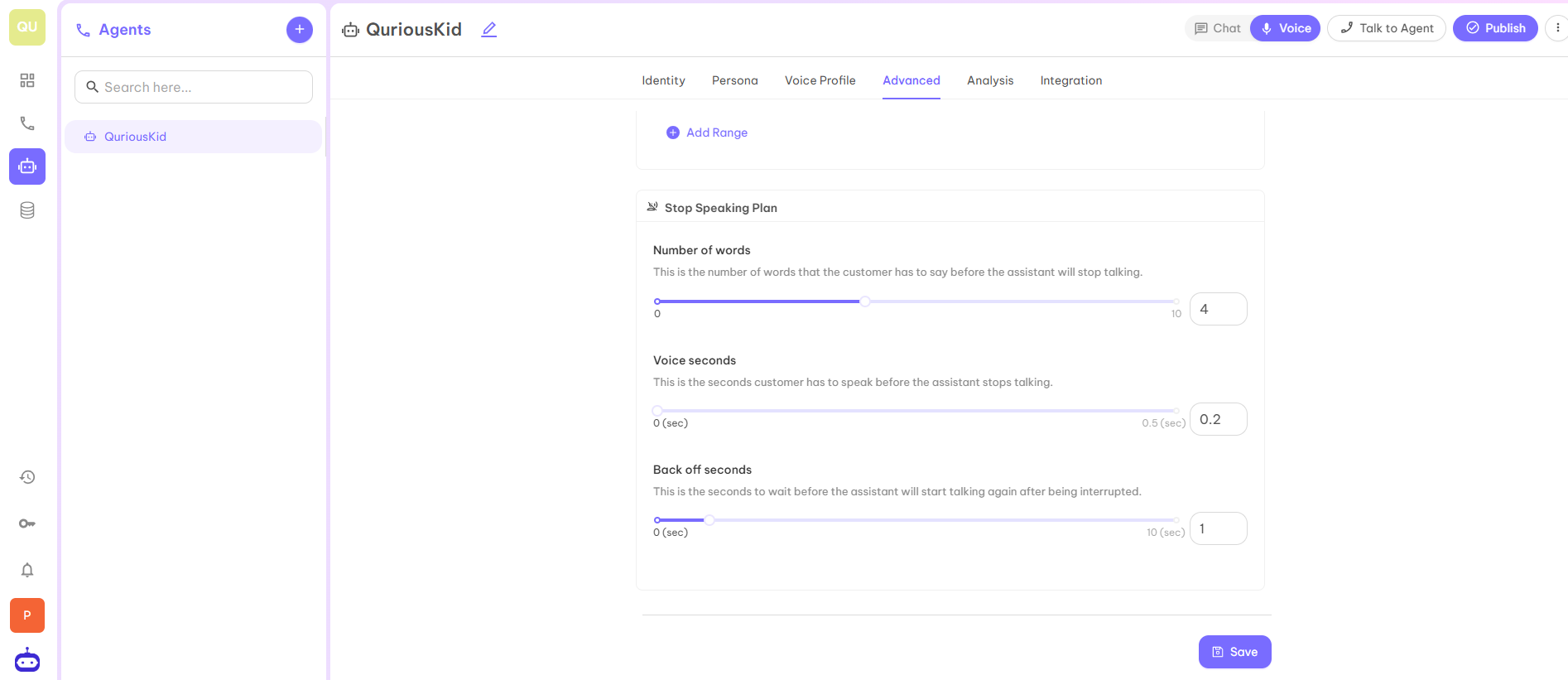The height and width of the screenshot is (680, 1568).
Task: Open the Persona tab
Action: coord(735,80)
